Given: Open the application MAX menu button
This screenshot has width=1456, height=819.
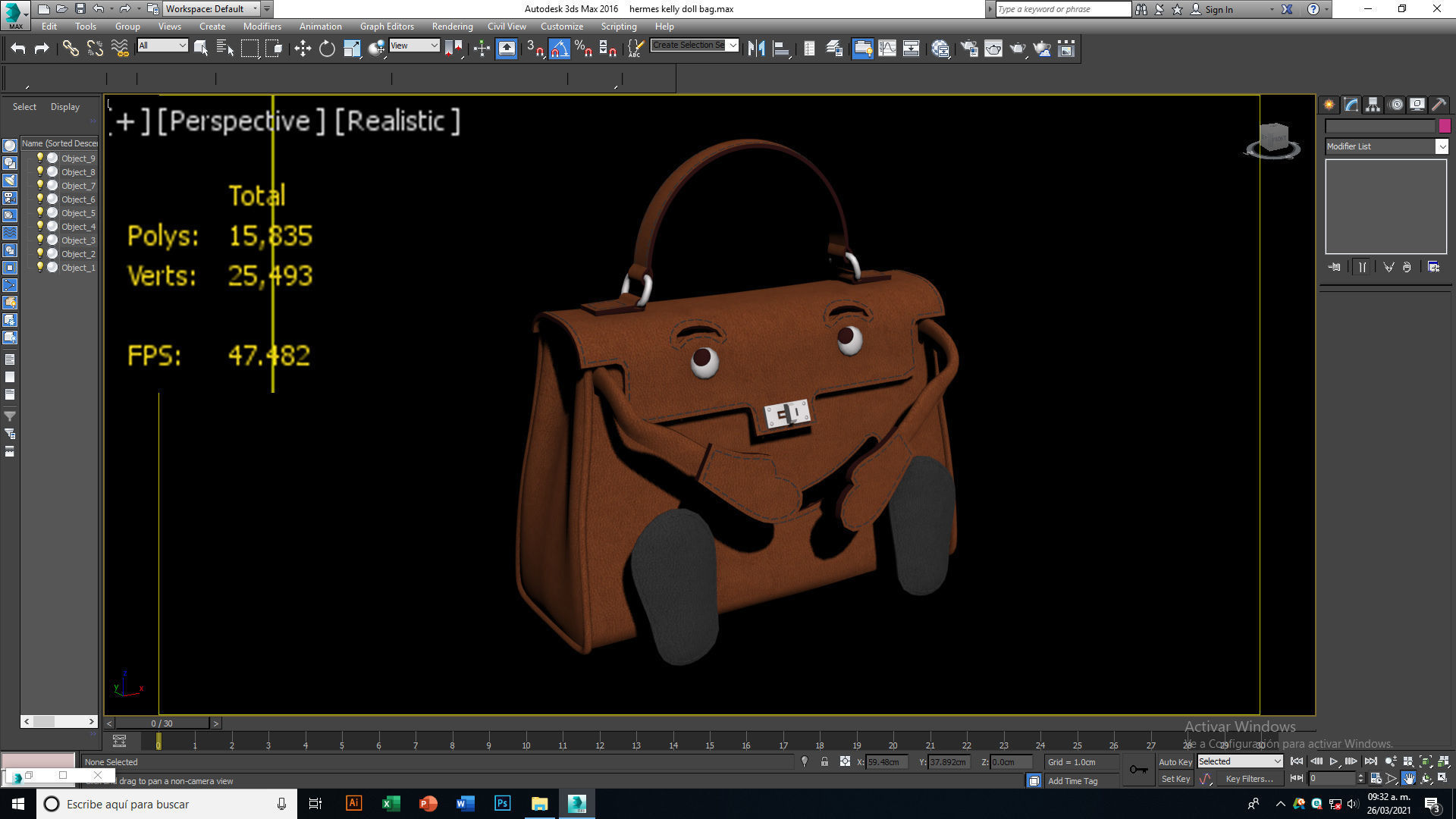Looking at the screenshot, I should click(x=15, y=14).
